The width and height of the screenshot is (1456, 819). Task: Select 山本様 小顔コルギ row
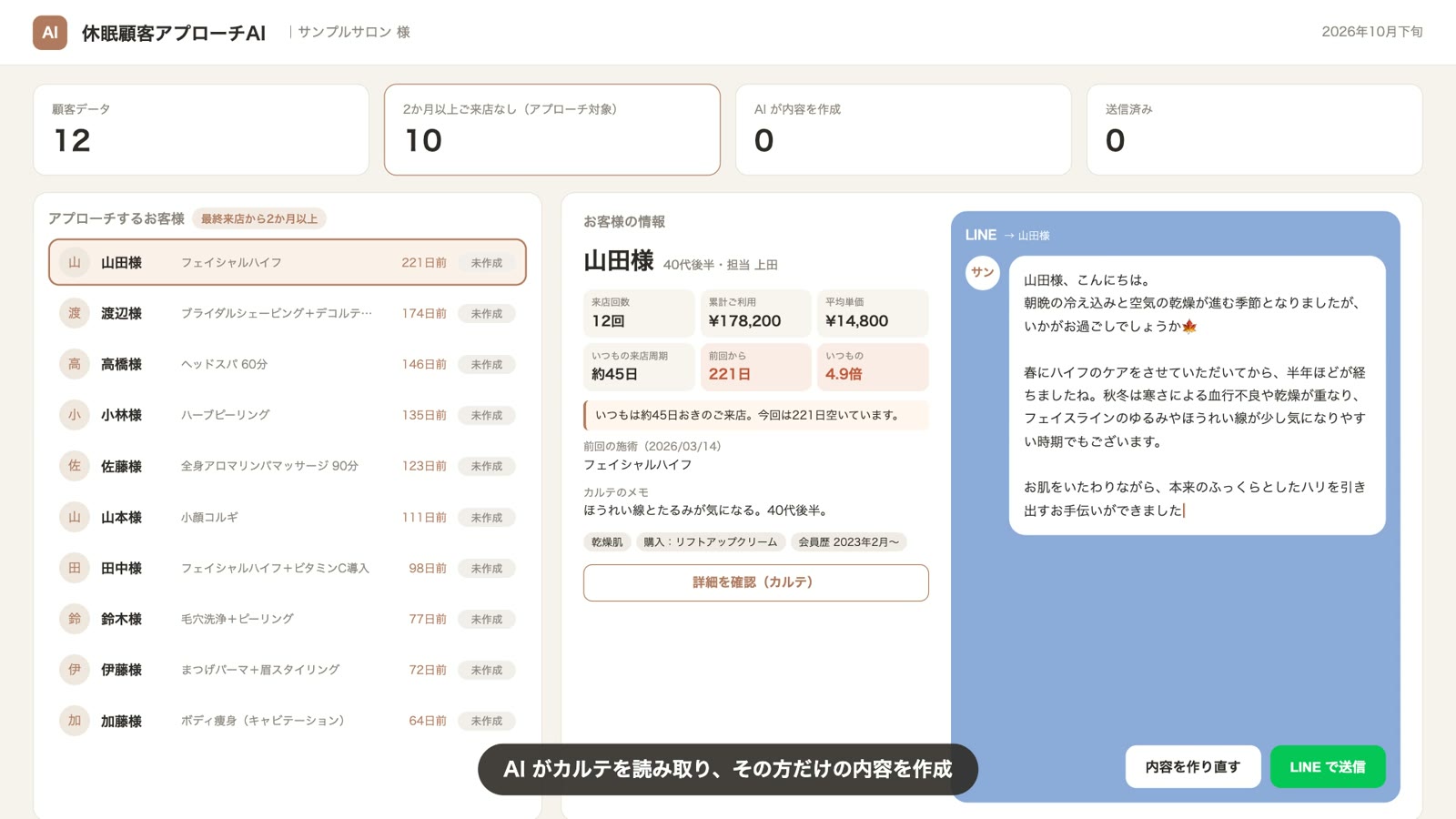point(288,517)
